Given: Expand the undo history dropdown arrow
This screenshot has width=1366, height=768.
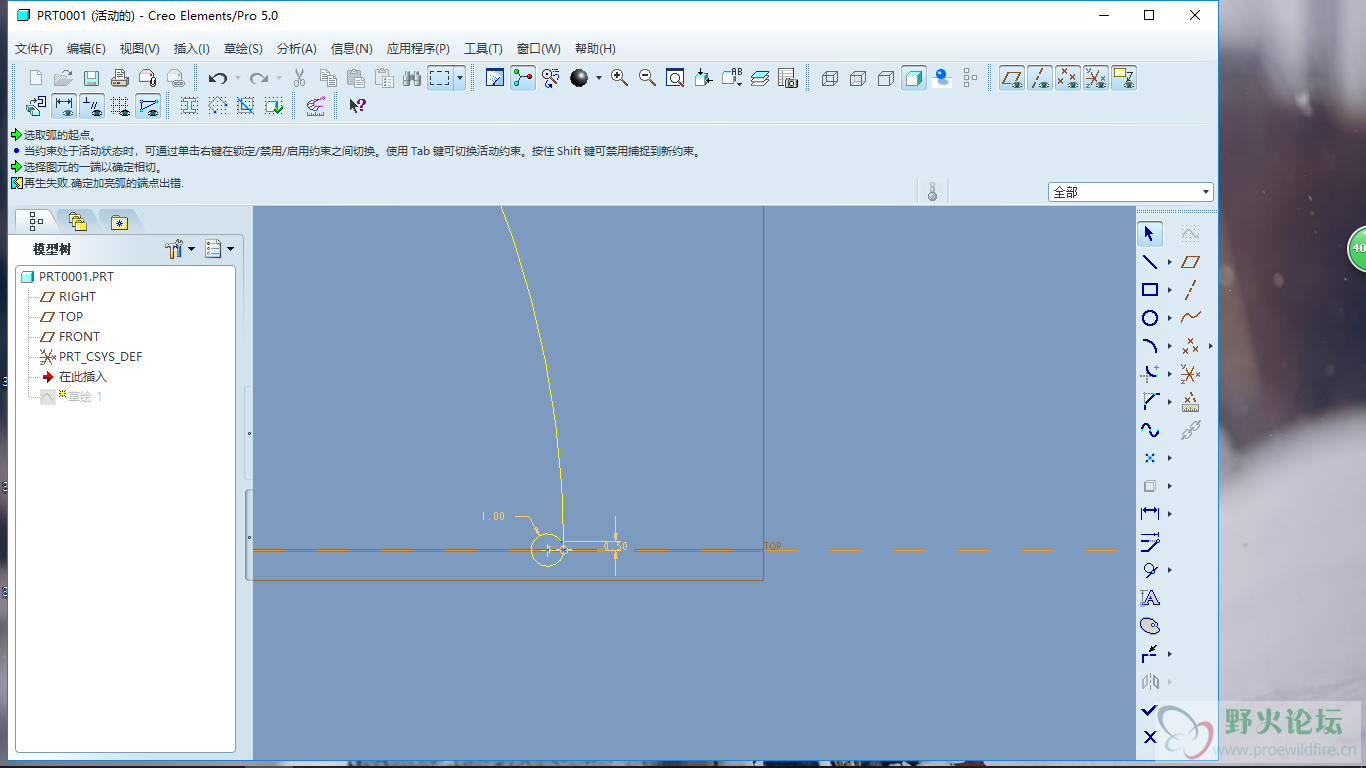Looking at the screenshot, I should click(237, 78).
